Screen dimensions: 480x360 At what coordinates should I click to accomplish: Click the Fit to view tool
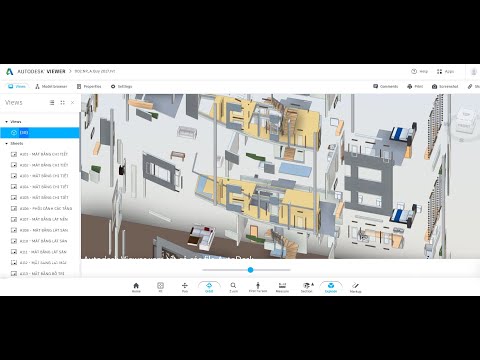click(160, 287)
